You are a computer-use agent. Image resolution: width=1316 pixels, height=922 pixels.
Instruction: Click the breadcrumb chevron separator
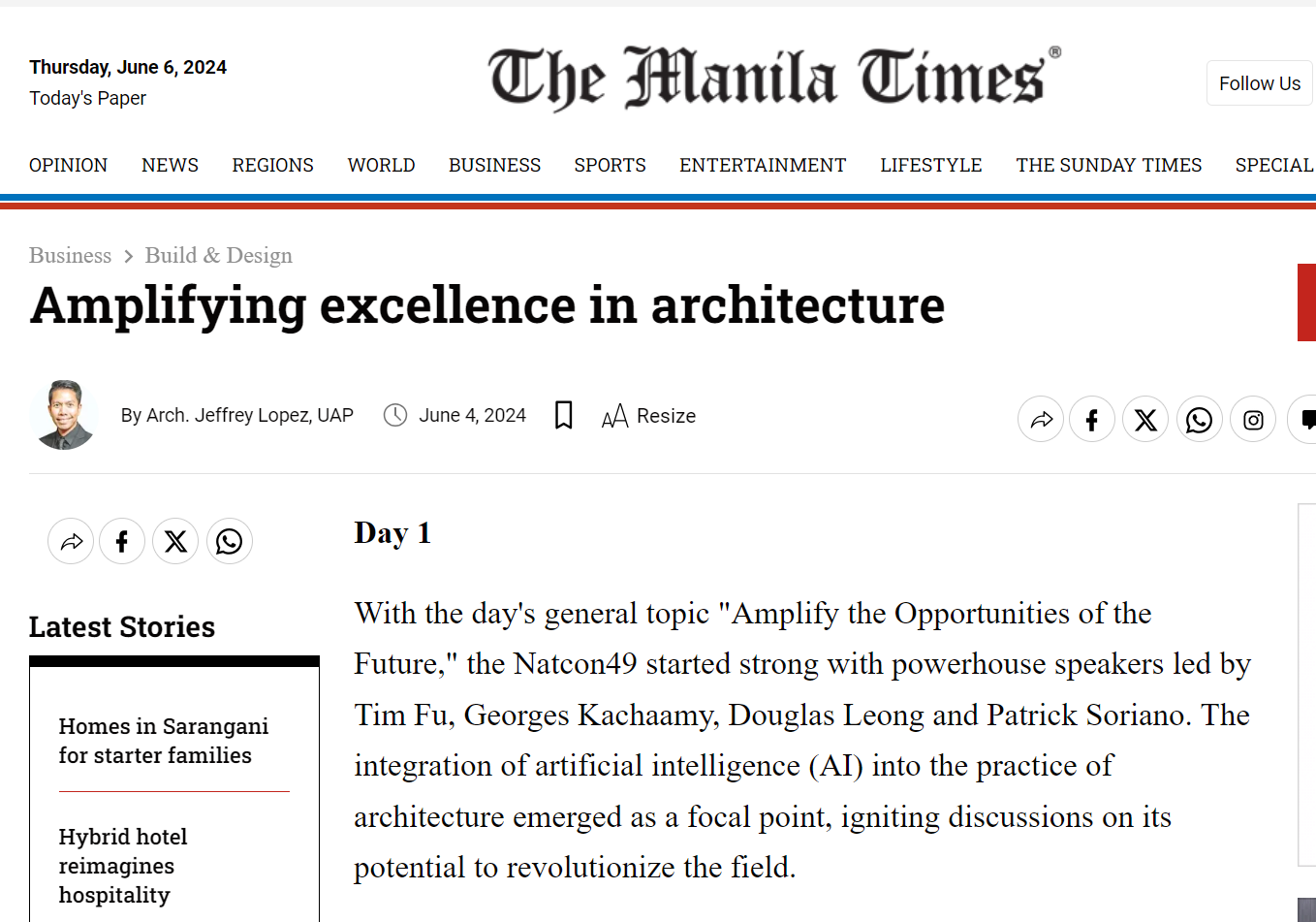click(128, 257)
